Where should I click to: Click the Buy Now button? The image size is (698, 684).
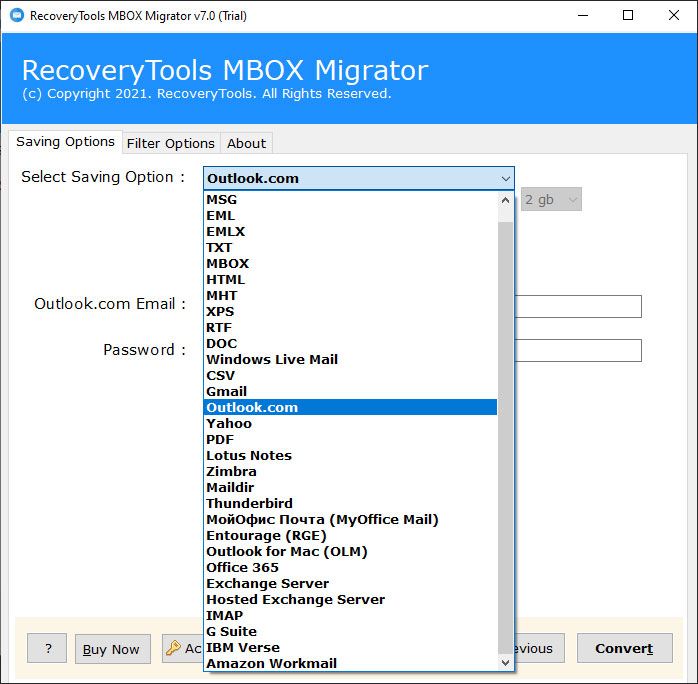click(113, 649)
